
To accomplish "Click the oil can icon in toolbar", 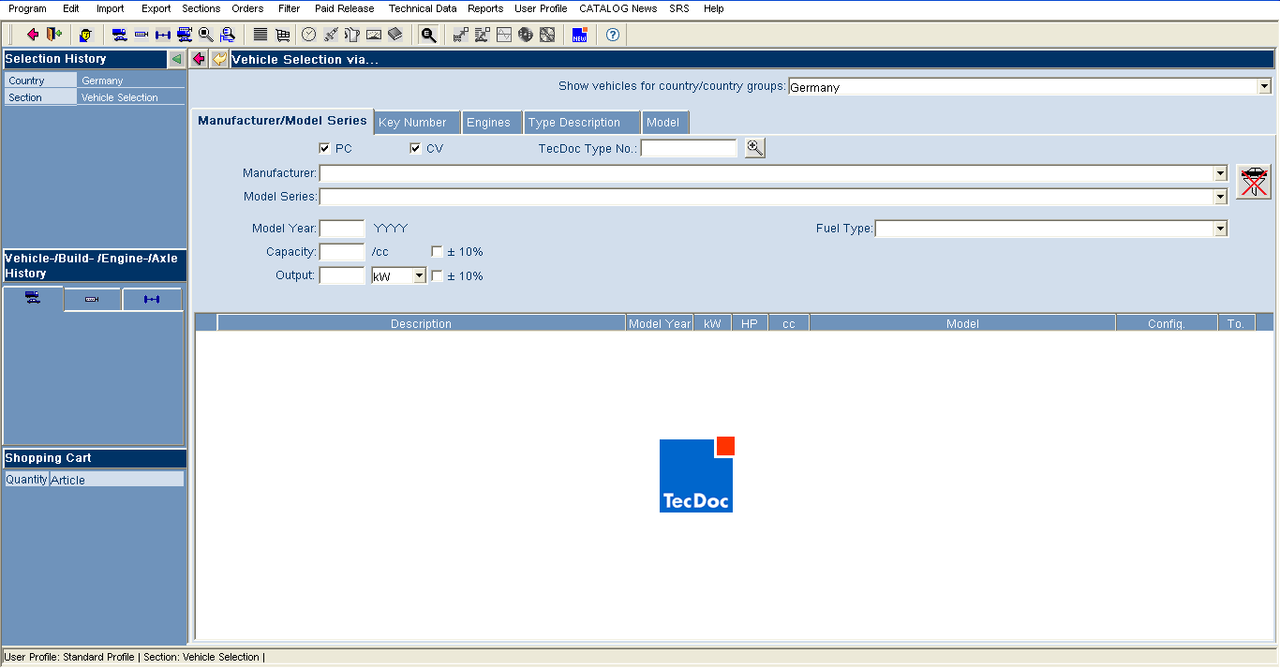I will tap(352, 34).
